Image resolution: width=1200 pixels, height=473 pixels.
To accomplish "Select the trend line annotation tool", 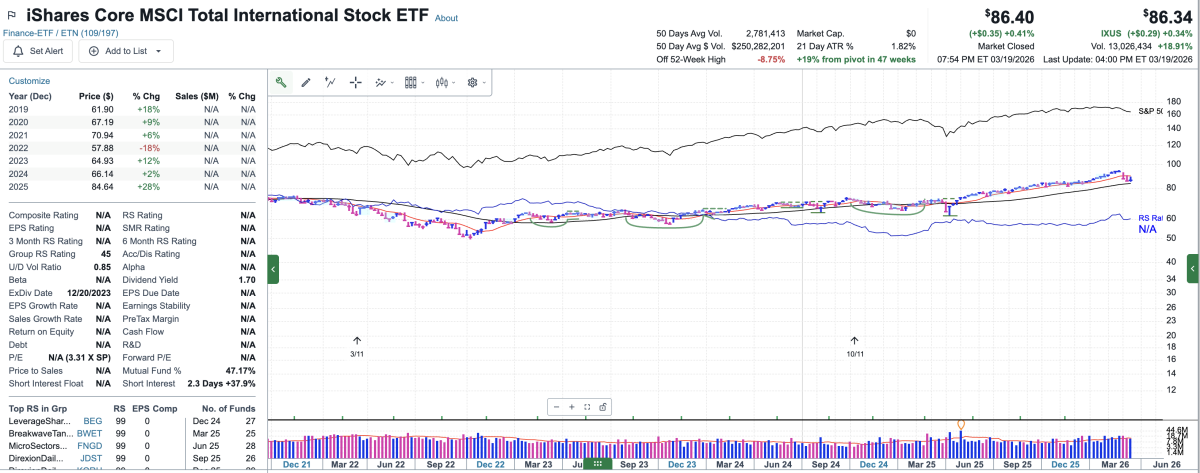I will pos(330,82).
